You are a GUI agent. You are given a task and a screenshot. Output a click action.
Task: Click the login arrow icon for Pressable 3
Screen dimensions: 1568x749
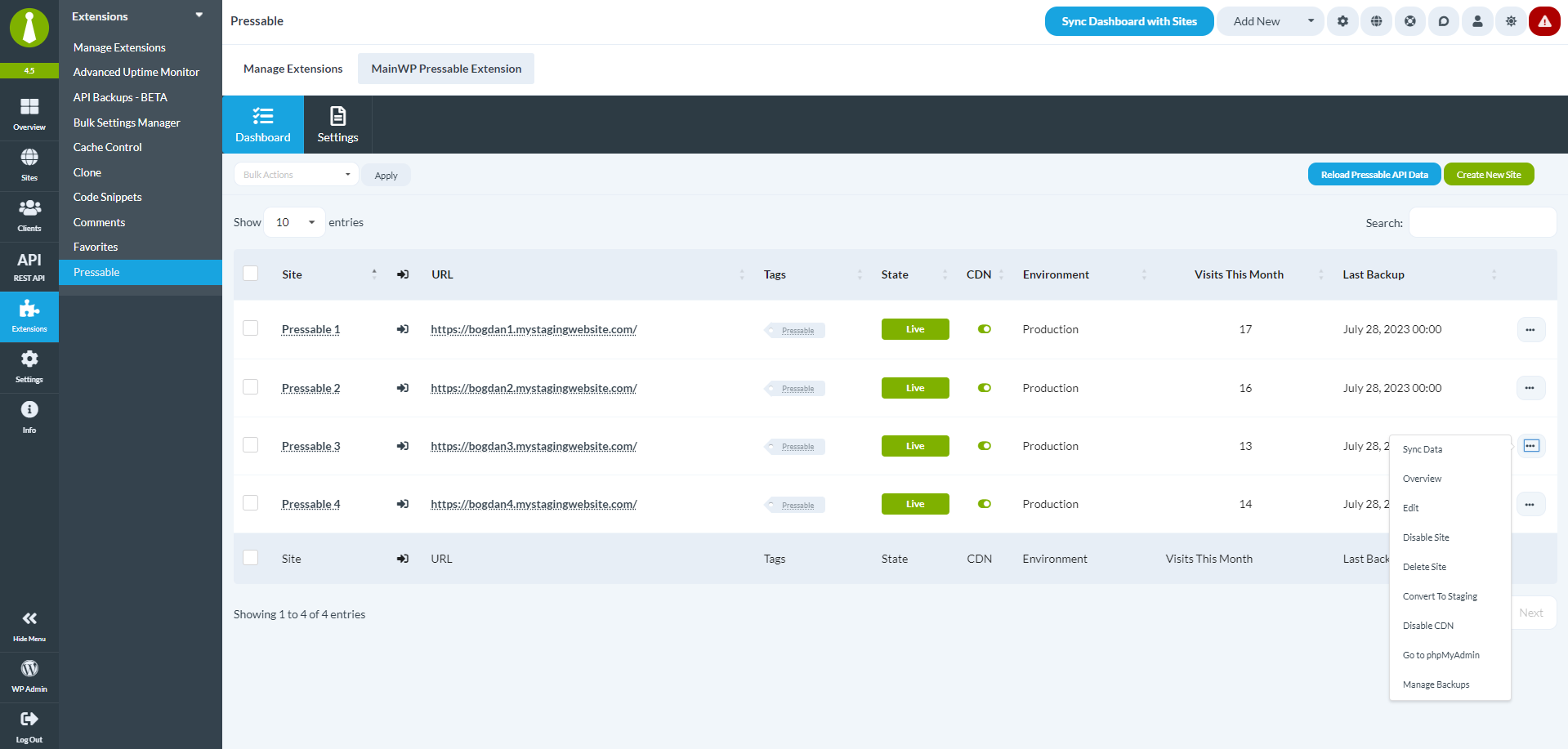coord(403,446)
